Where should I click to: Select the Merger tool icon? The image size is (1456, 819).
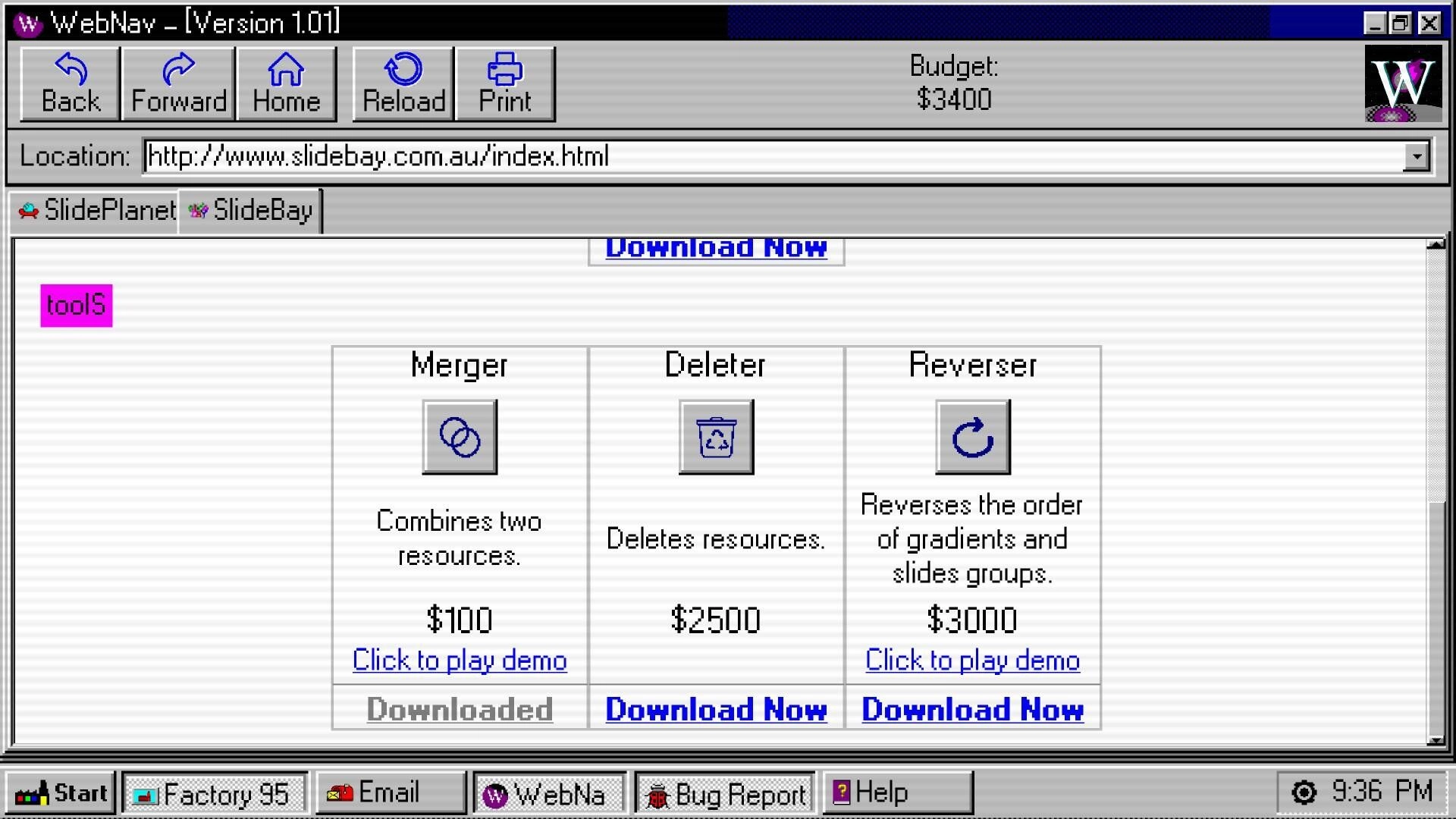pos(459,437)
